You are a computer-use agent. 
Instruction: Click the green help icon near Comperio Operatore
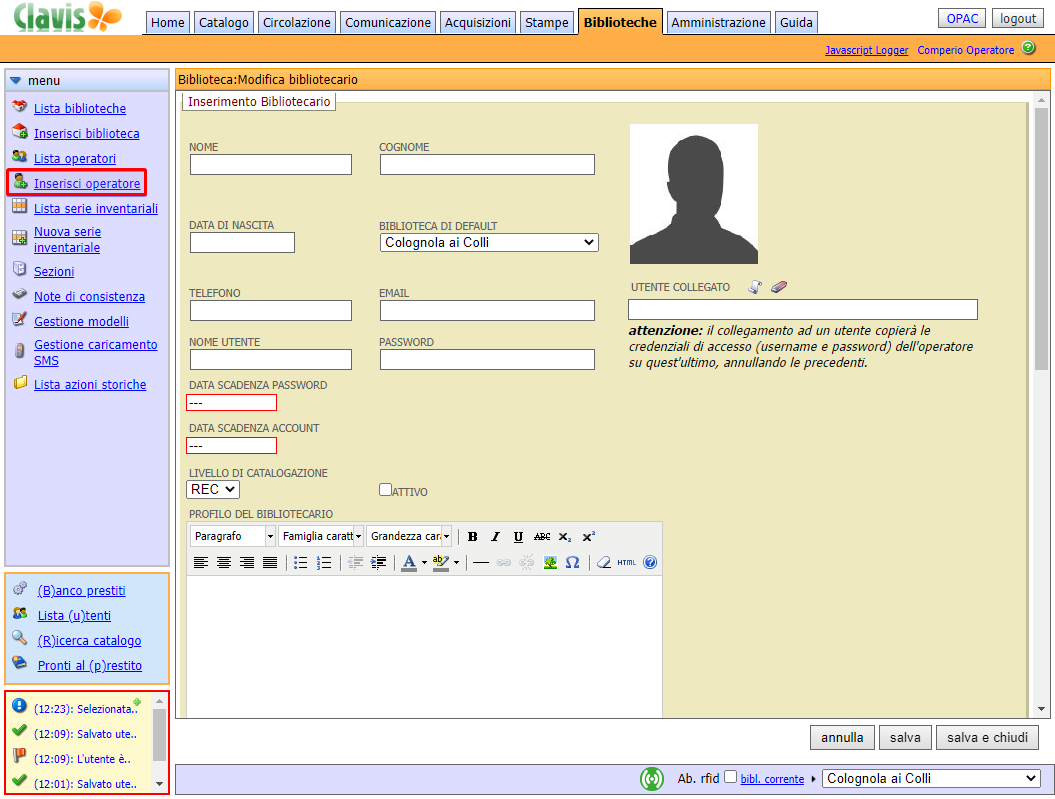(x=1028, y=48)
